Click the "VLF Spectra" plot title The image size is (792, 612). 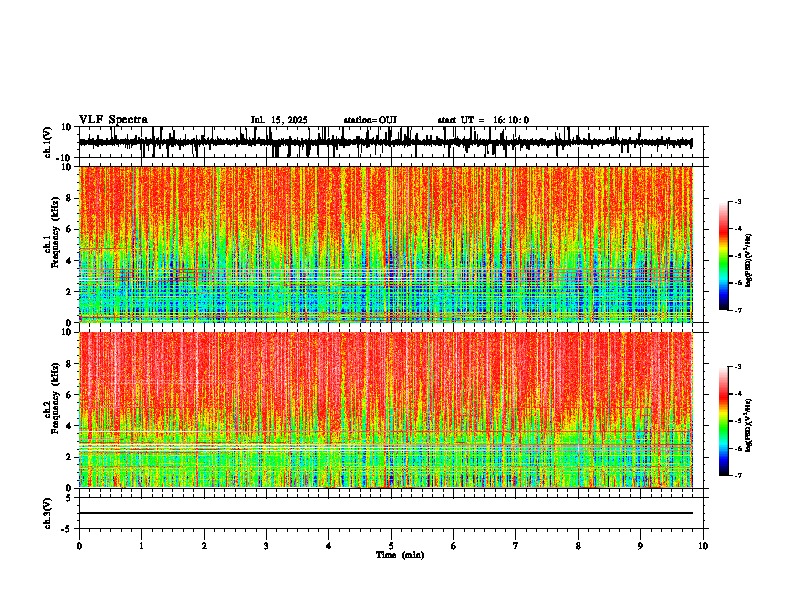point(113,120)
